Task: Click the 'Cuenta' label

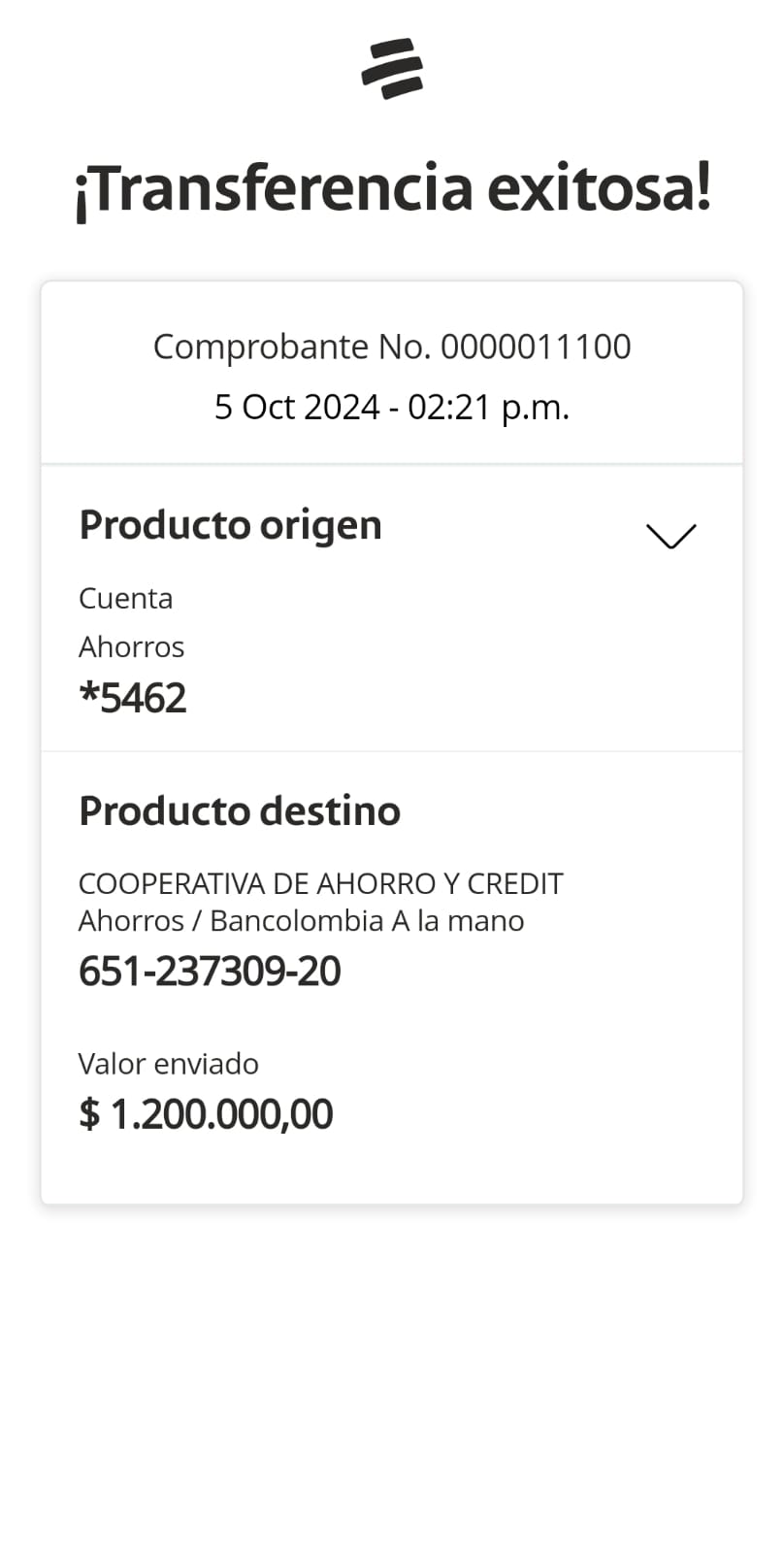Action: (x=125, y=598)
